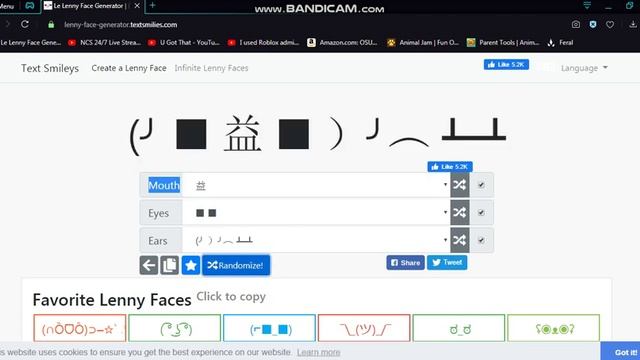The image size is (640, 360).
Task: Copy the classic Lenny favorite face
Action: (x=175, y=328)
